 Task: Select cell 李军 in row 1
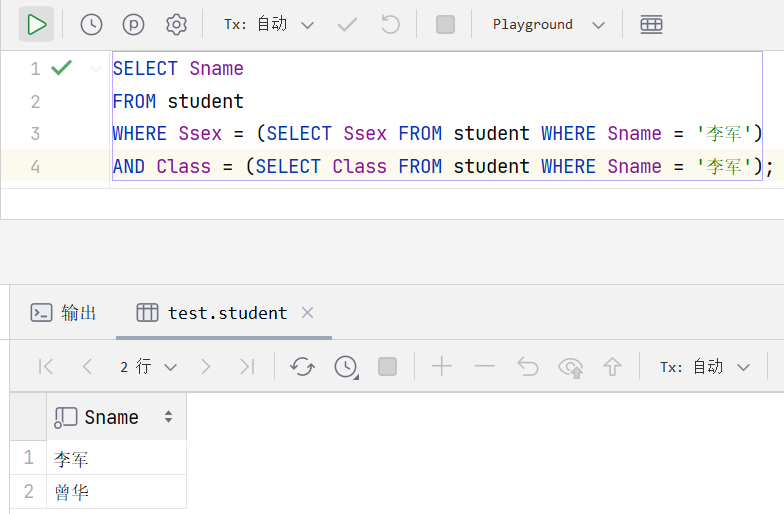(x=116, y=458)
